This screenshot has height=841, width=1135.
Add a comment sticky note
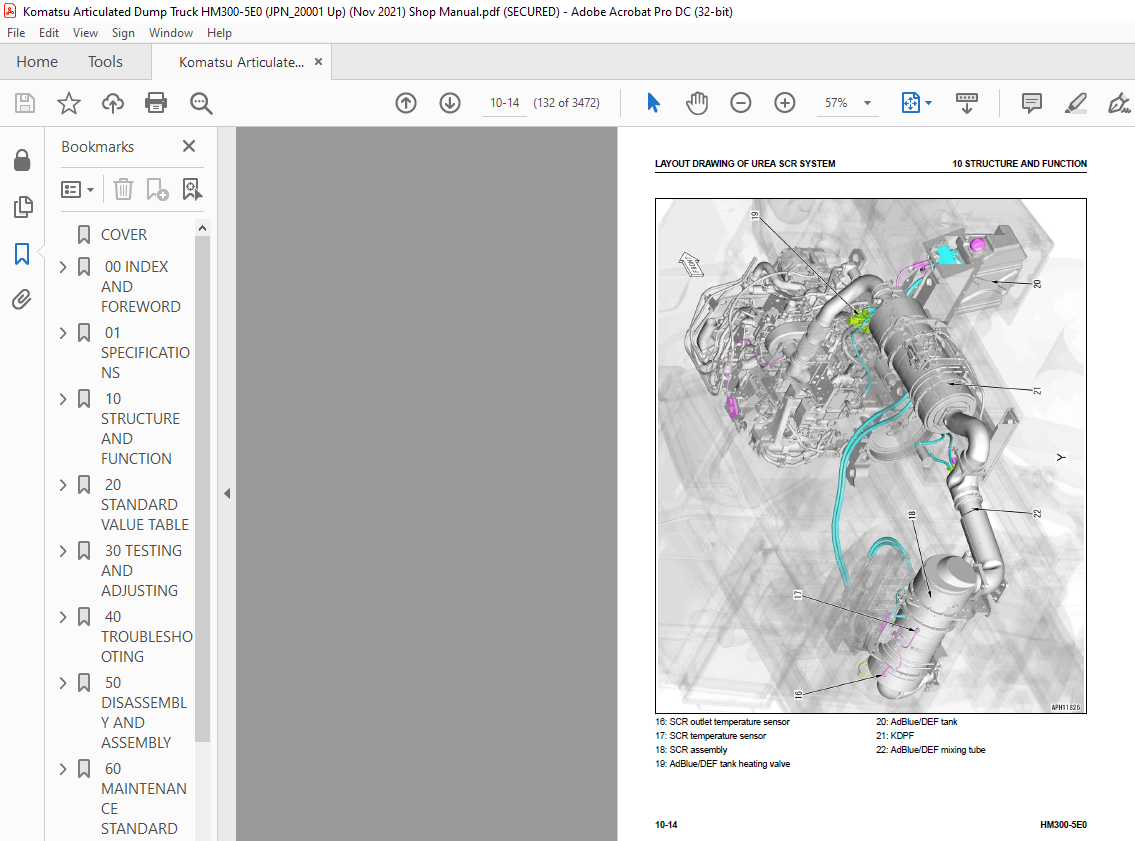(1031, 103)
